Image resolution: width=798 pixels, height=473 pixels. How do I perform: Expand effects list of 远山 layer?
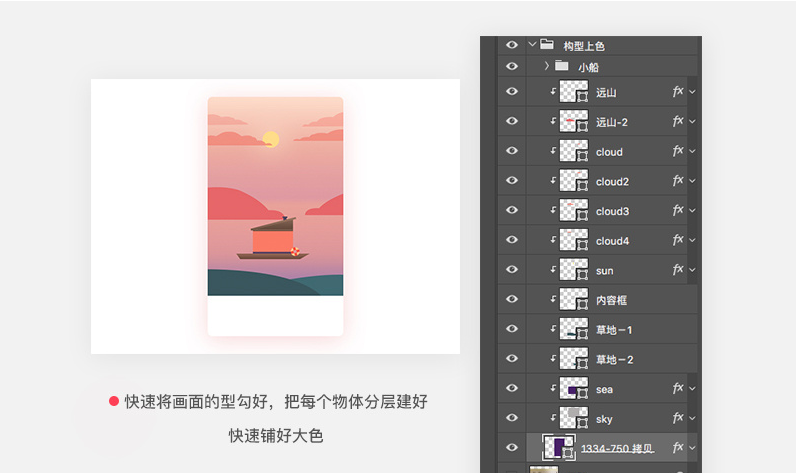pyautogui.click(x=692, y=92)
